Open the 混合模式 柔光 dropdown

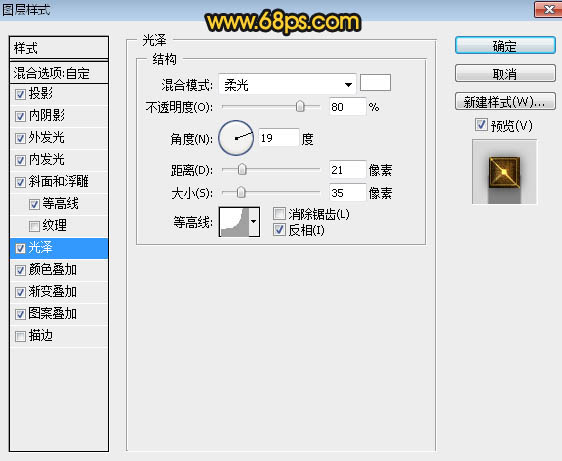click(x=287, y=85)
